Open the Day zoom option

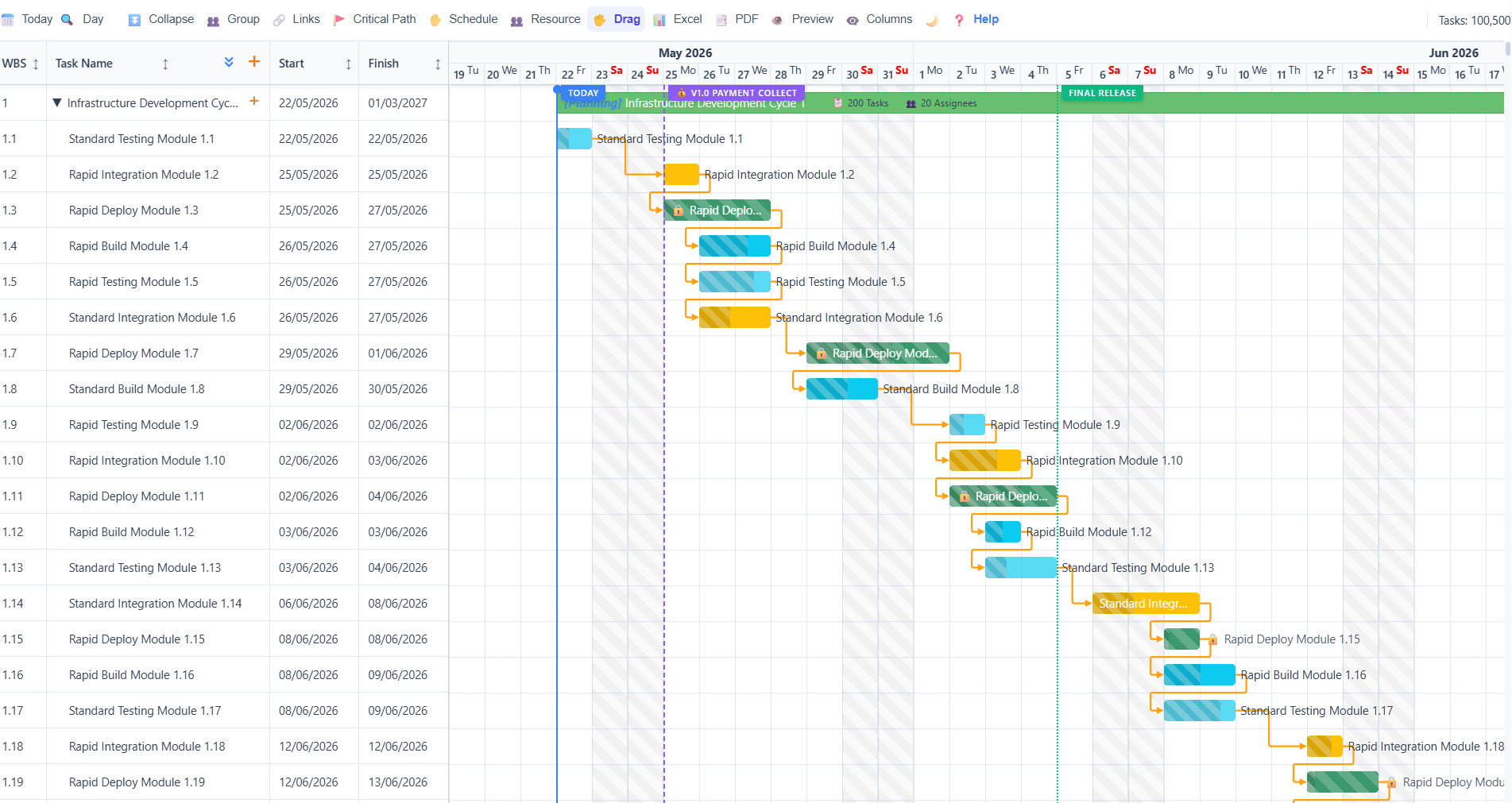coord(83,19)
